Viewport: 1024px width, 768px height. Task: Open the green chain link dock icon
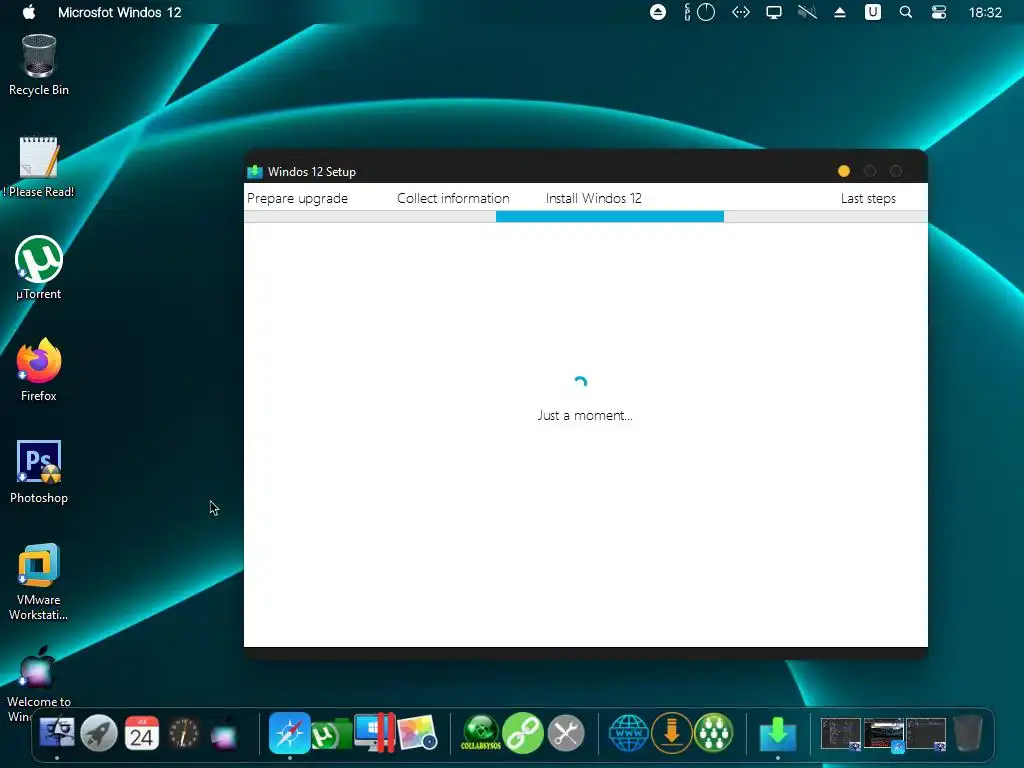pyautogui.click(x=523, y=732)
